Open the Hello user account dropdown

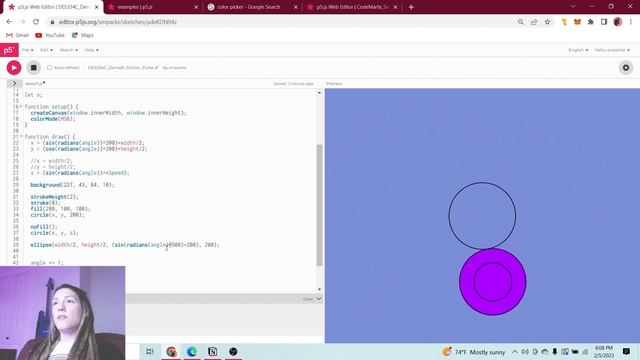612,50
